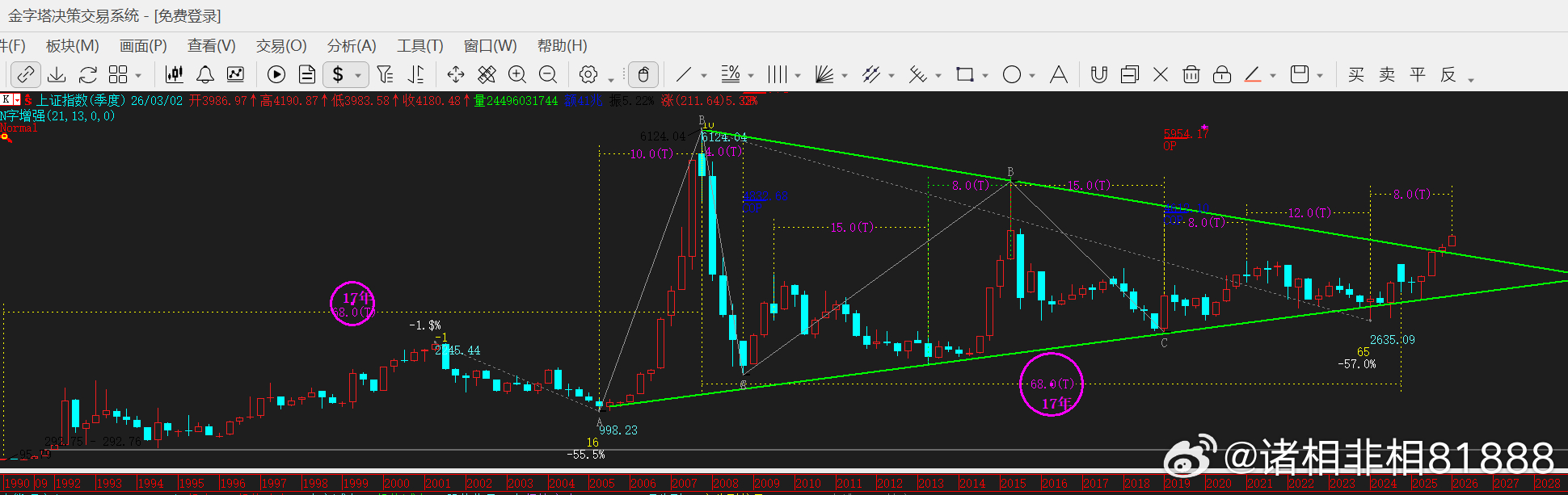Expand the line tool dropdown arrow
The height and width of the screenshot is (495, 1568).
coord(704,76)
